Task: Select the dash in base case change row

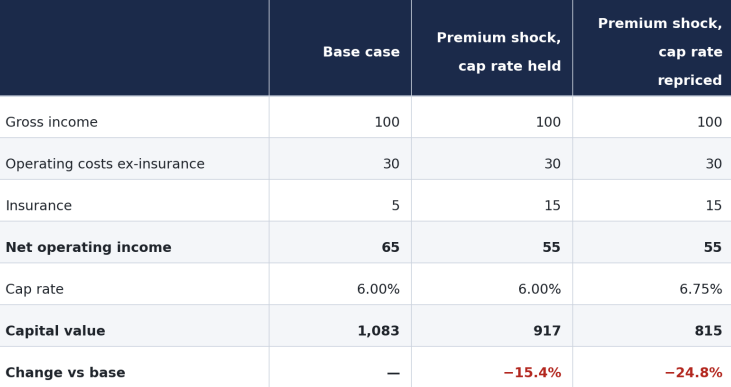Action: click(393, 373)
